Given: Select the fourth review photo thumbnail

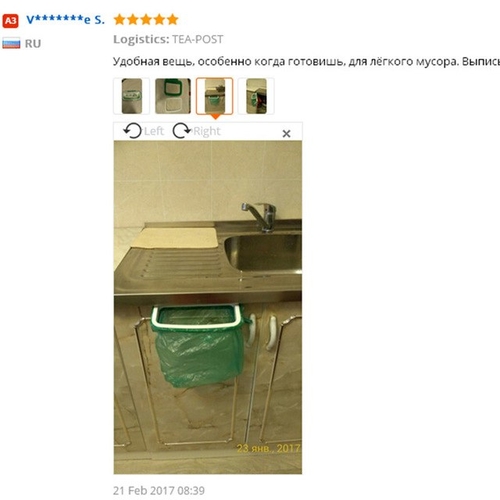Looking at the screenshot, I should tap(256, 96).
